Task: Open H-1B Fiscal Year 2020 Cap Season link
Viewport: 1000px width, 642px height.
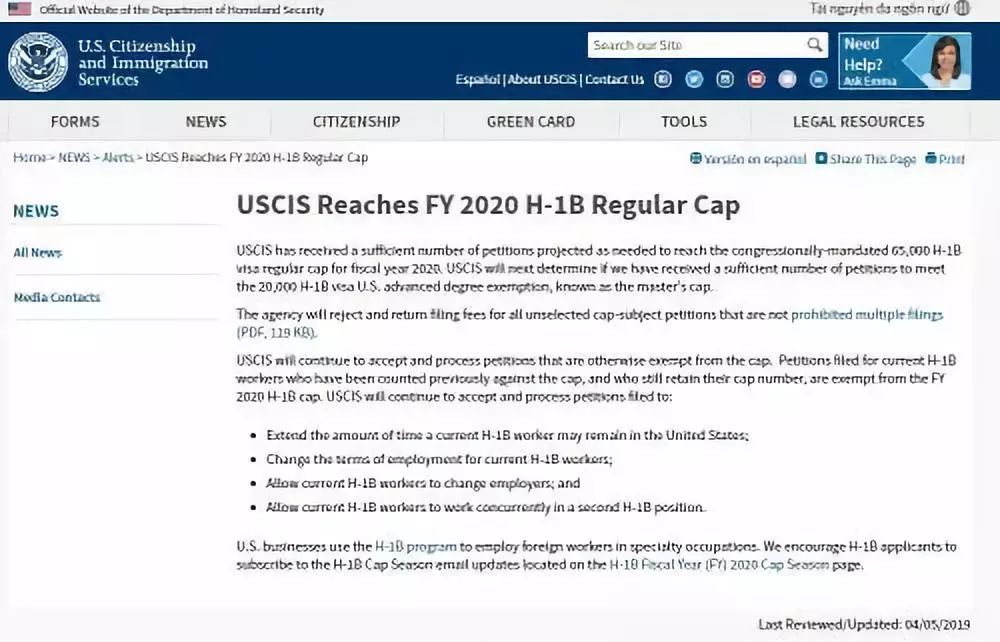Action: 719,564
